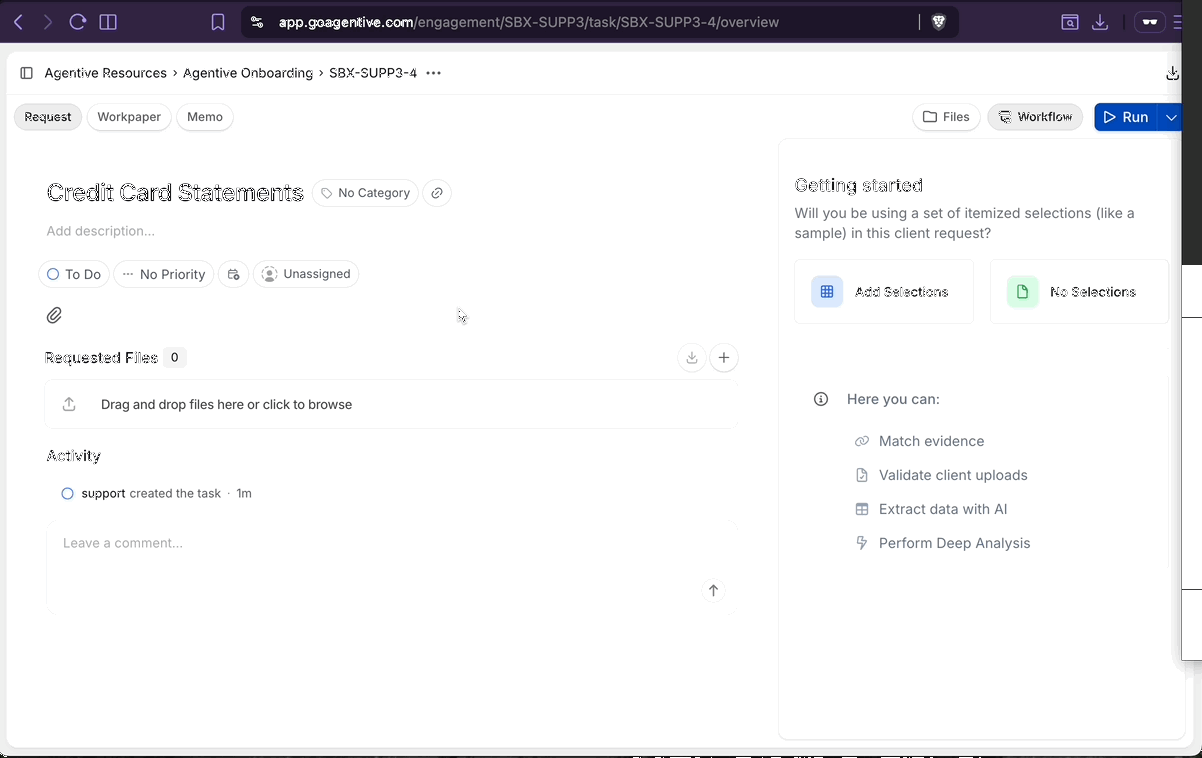Viewport: 1202px width, 758px height.
Task: Click the drag and drop files area
Action: pyautogui.click(x=392, y=404)
